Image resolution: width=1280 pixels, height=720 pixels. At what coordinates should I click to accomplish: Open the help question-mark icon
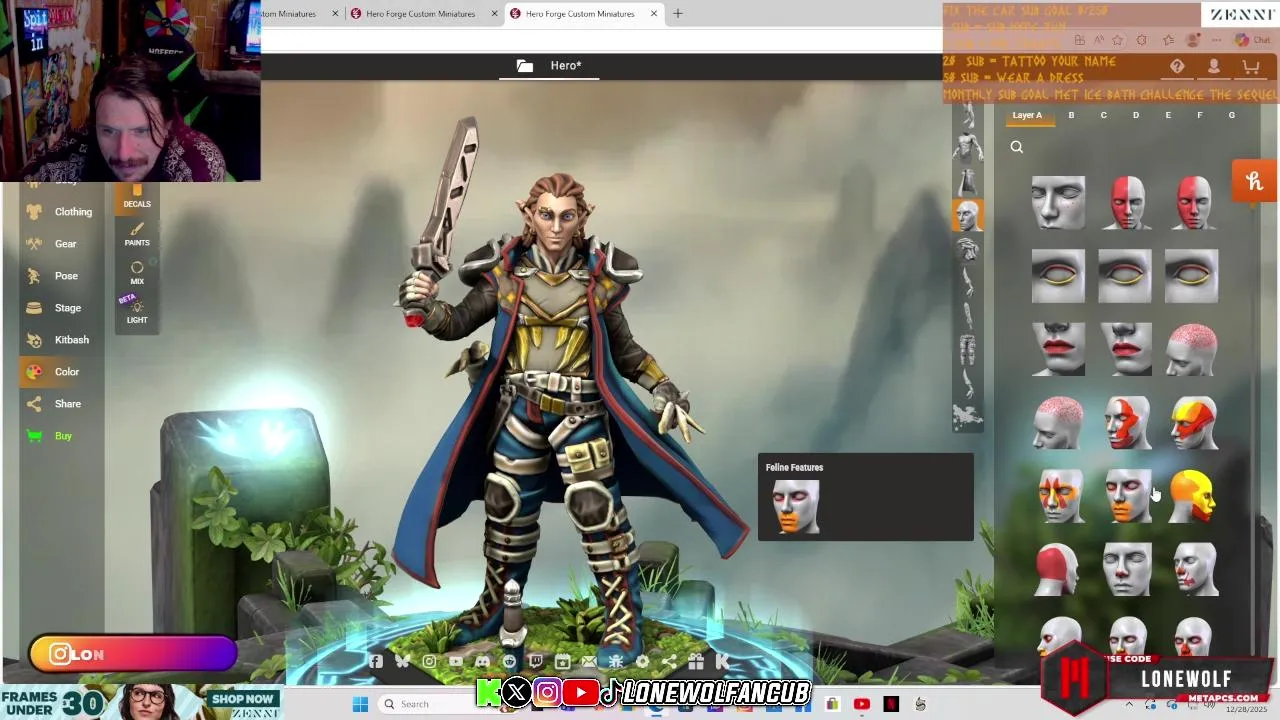point(1177,67)
